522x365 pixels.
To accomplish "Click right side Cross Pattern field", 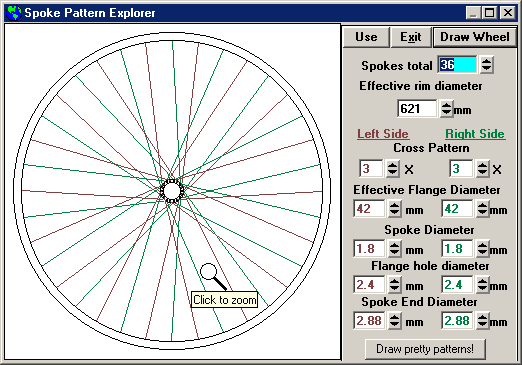I will tap(461, 169).
